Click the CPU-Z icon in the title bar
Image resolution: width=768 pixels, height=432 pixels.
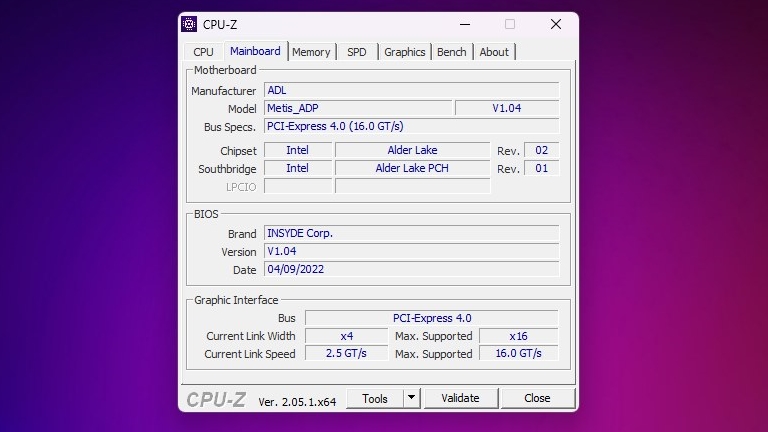click(190, 24)
